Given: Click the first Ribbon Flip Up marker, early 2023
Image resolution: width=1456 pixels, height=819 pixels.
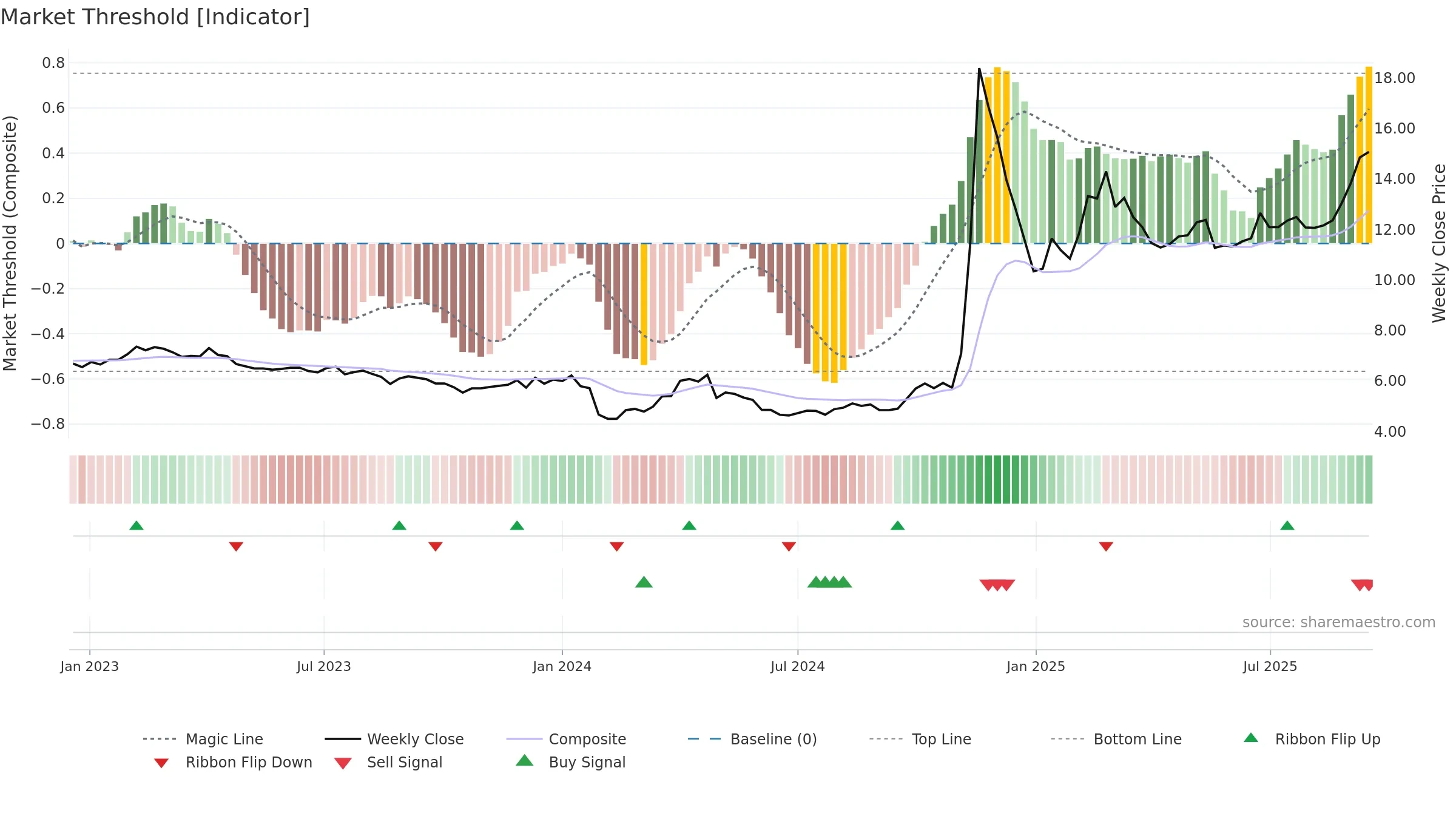Looking at the screenshot, I should tap(136, 525).
